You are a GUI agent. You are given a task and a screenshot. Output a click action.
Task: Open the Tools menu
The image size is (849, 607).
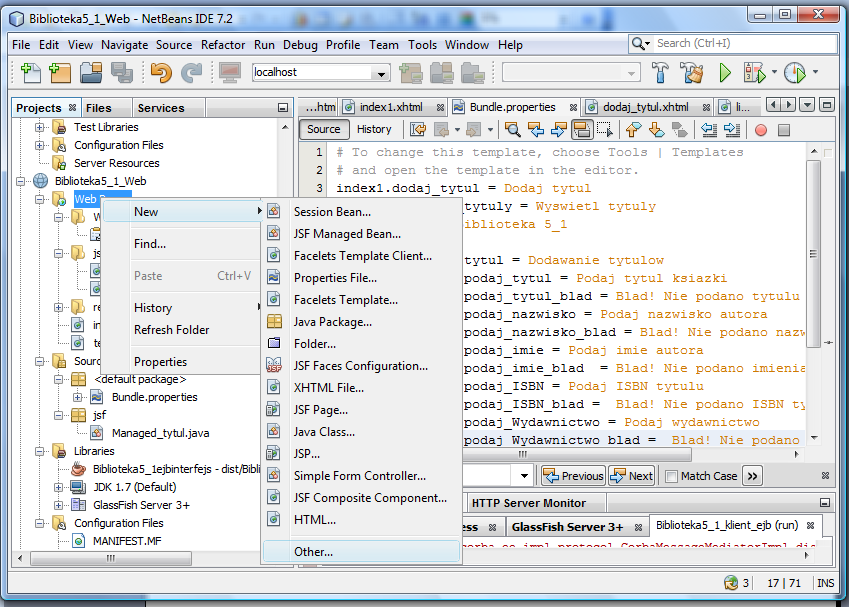(x=422, y=45)
